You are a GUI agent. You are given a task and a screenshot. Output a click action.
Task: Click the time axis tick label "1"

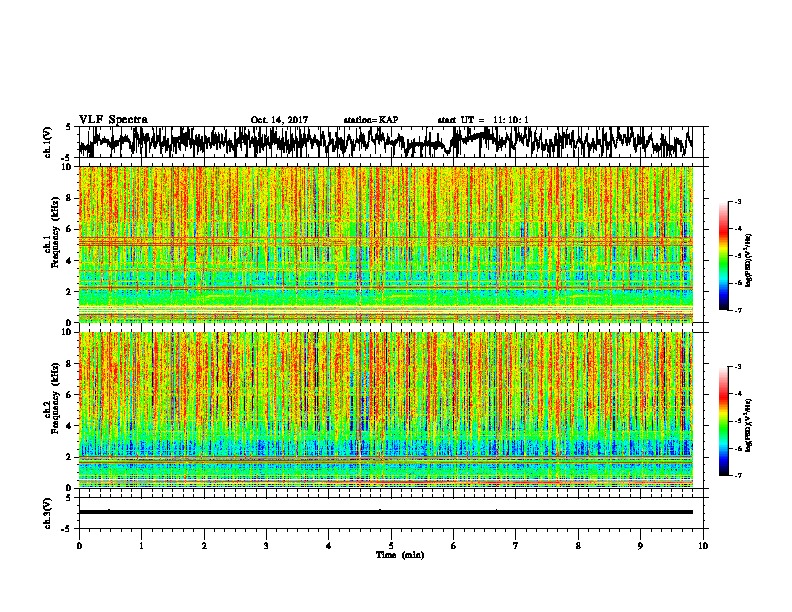(141, 546)
